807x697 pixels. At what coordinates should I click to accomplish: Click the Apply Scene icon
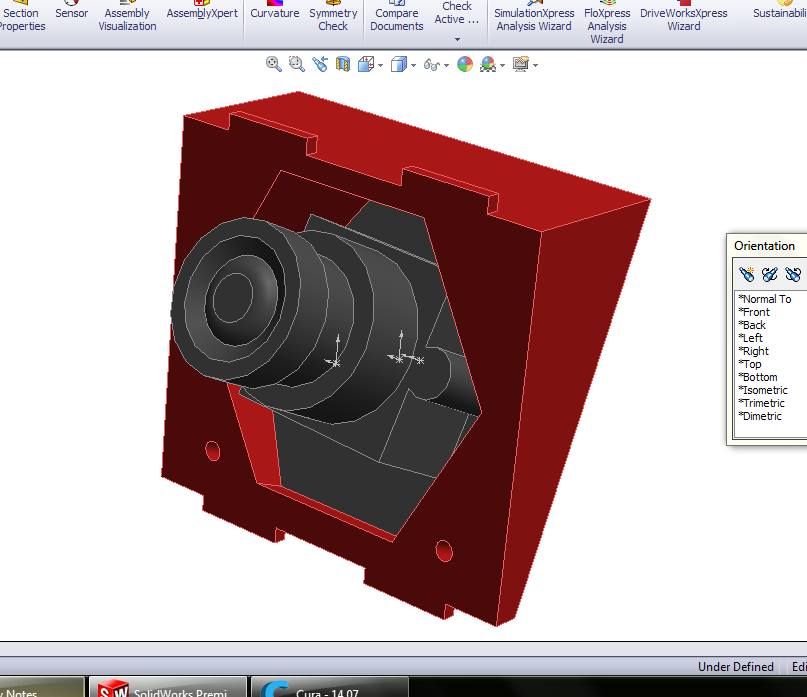(488, 64)
